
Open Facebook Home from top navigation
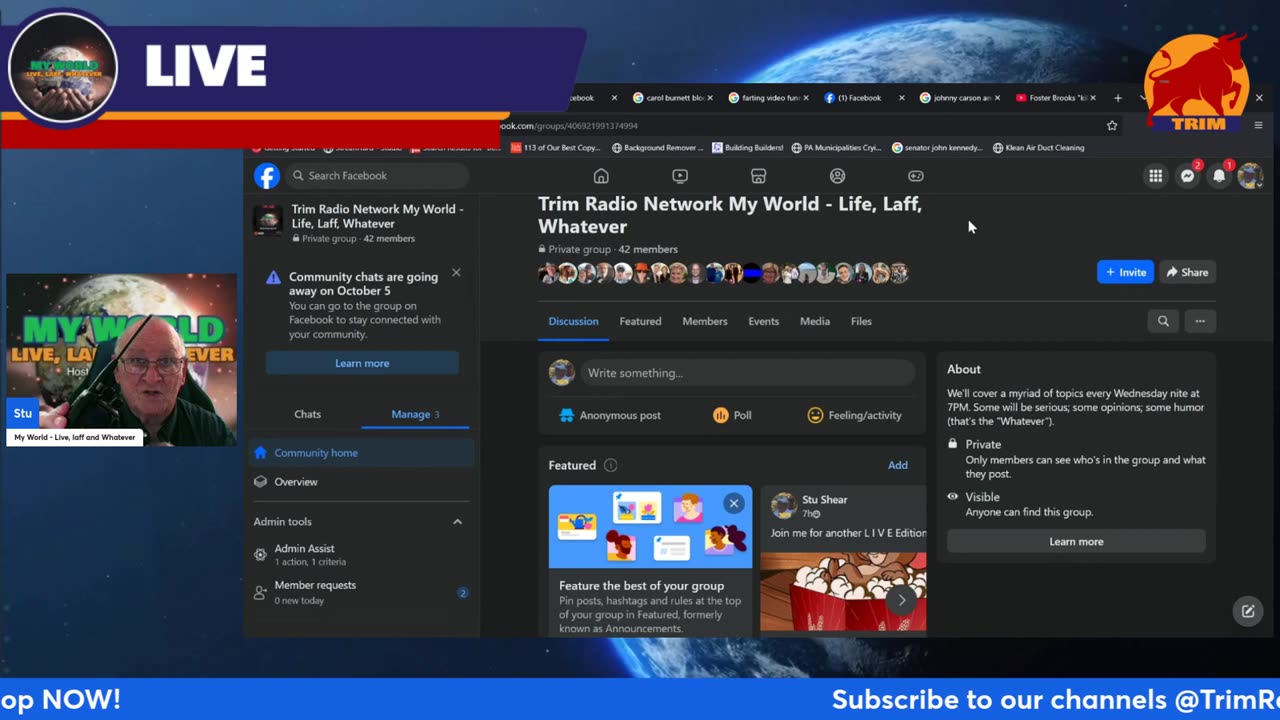pyautogui.click(x=601, y=176)
